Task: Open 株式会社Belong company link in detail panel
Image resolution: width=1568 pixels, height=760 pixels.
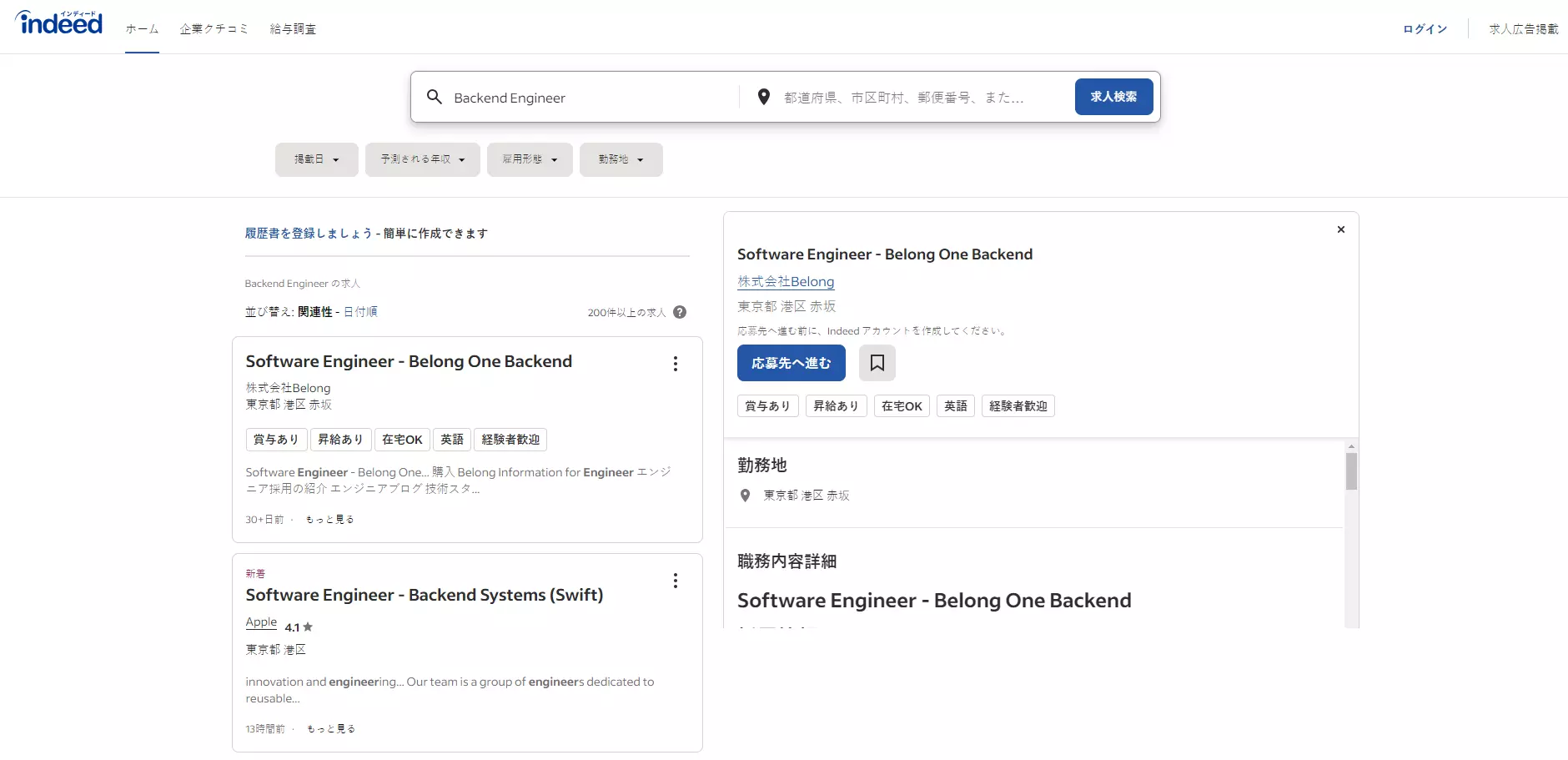Action: pyautogui.click(x=786, y=282)
